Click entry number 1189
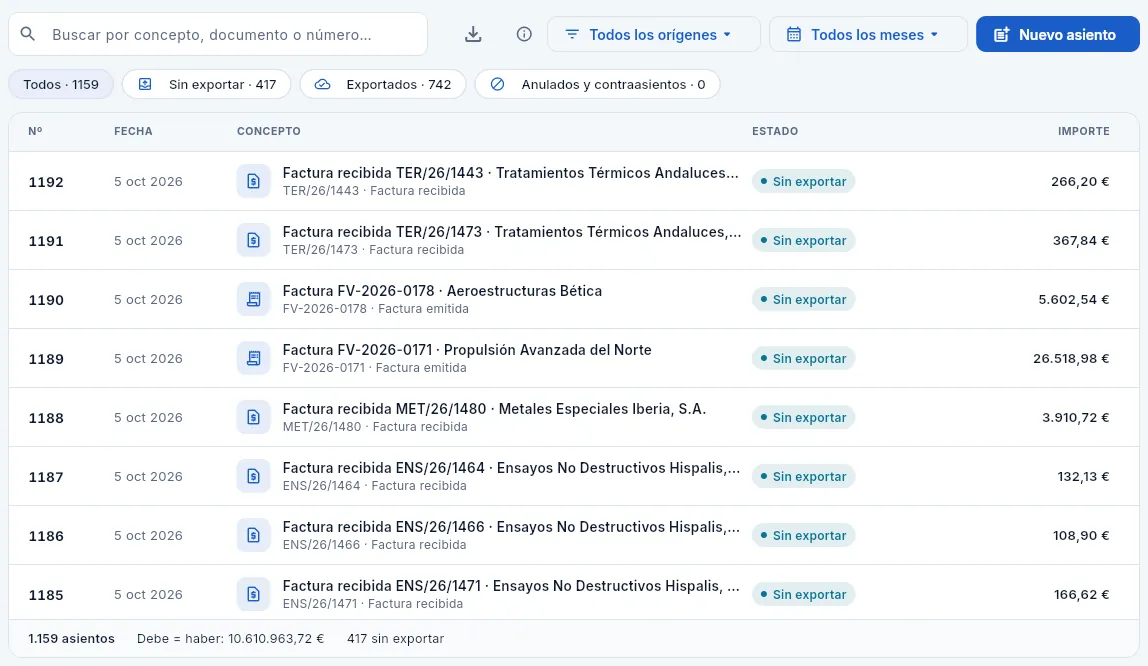The width and height of the screenshot is (1148, 666). pyautogui.click(x=46, y=359)
